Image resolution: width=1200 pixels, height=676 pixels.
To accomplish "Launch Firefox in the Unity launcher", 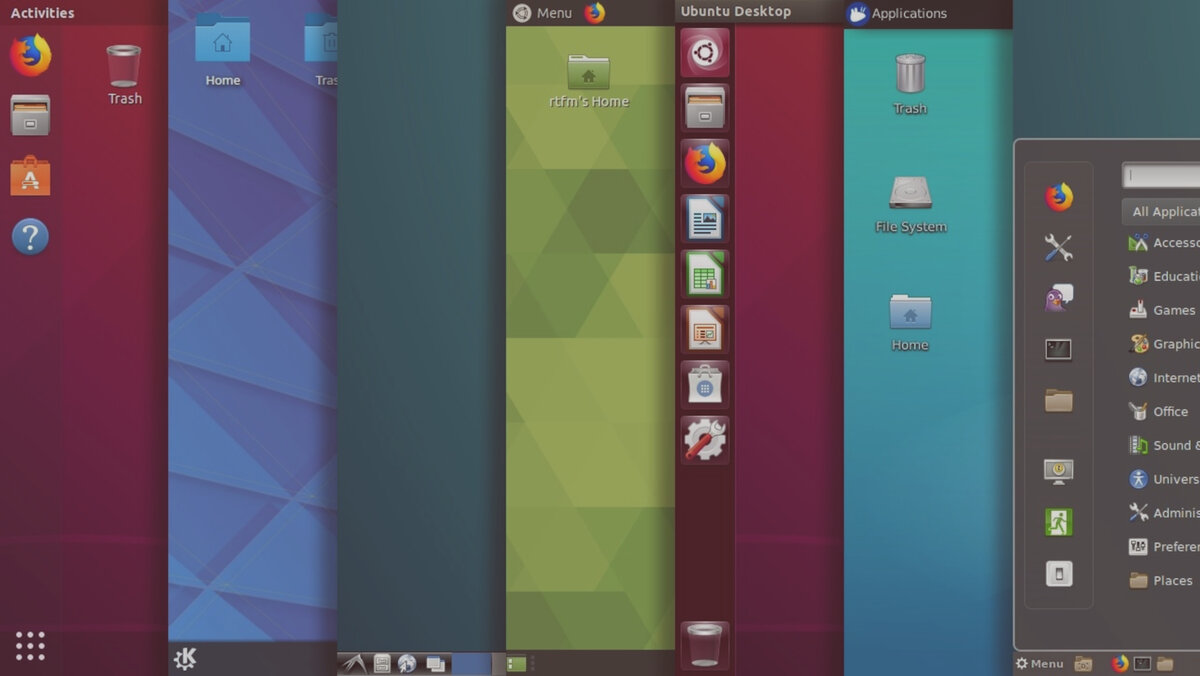I will (705, 163).
